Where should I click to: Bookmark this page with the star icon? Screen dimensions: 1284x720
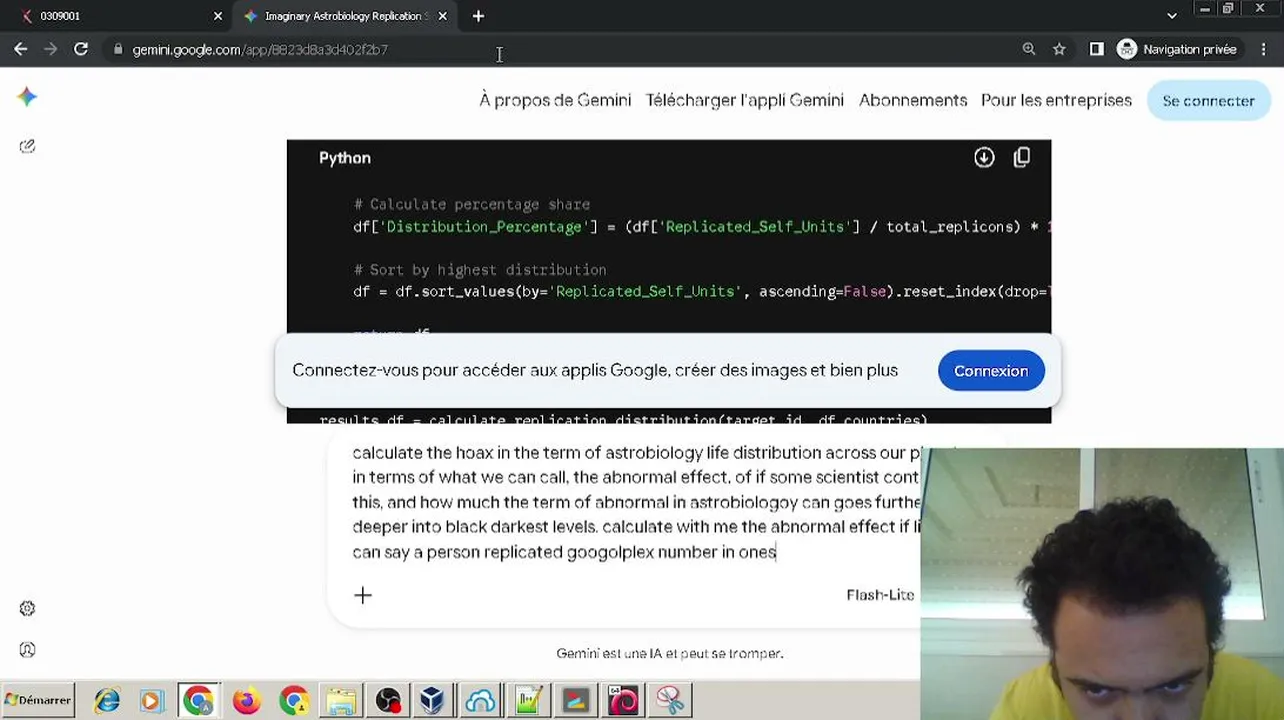(1059, 49)
